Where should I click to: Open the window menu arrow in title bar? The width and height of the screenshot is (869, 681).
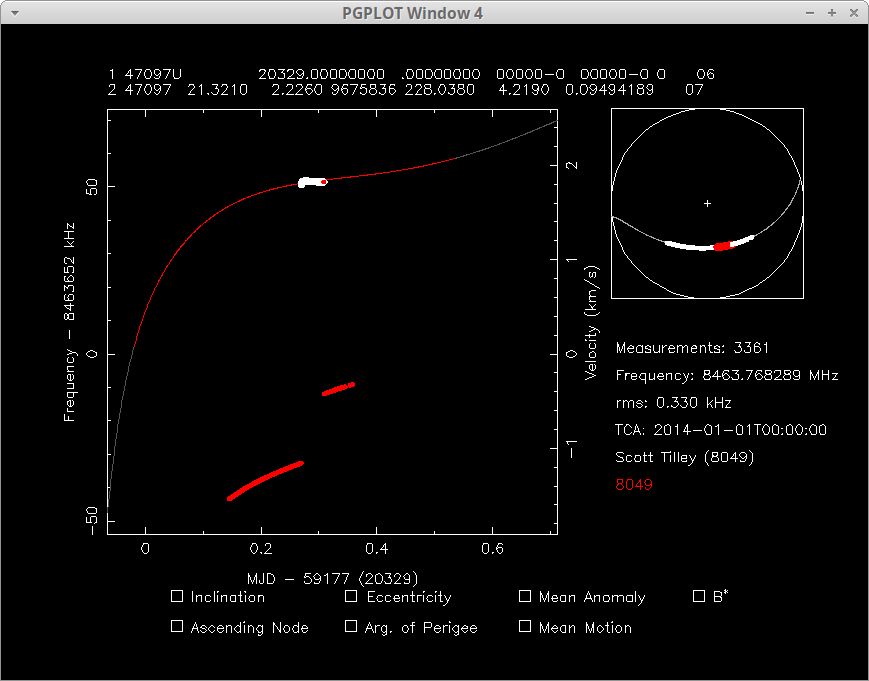coord(14,13)
